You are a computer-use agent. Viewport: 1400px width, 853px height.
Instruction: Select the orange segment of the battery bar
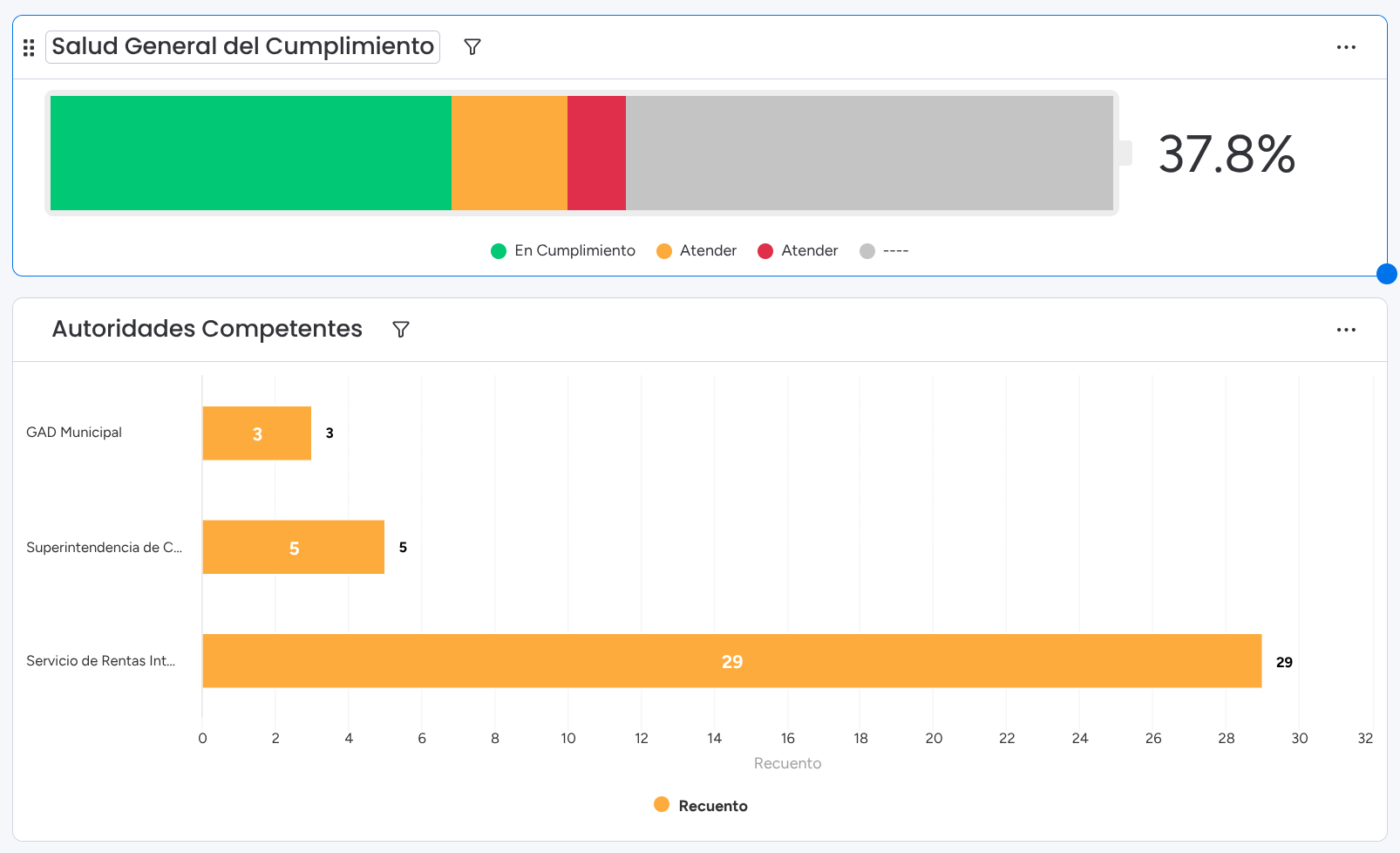point(509,153)
